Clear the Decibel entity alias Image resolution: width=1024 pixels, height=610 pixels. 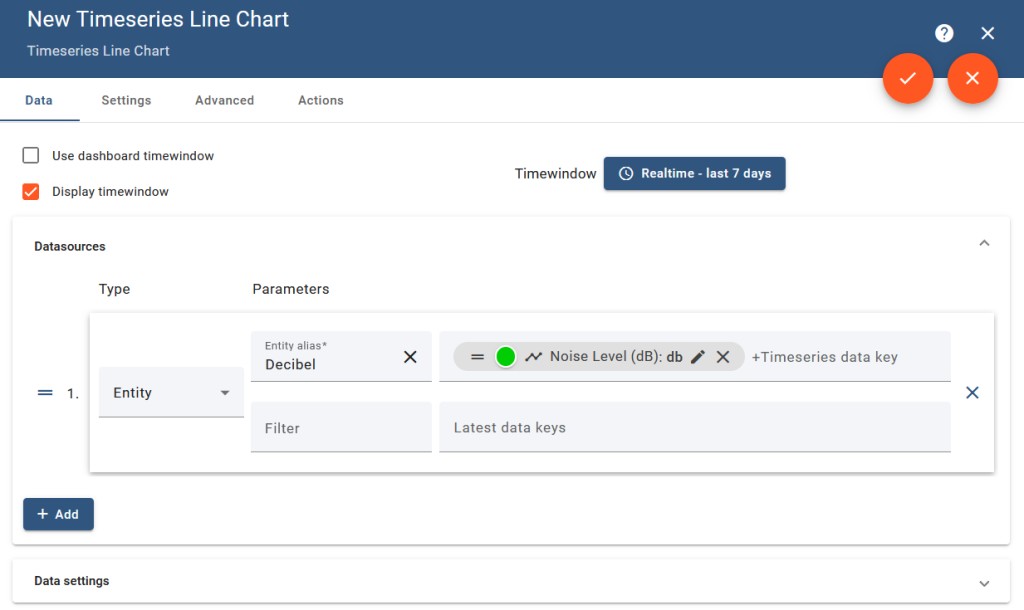coord(410,357)
